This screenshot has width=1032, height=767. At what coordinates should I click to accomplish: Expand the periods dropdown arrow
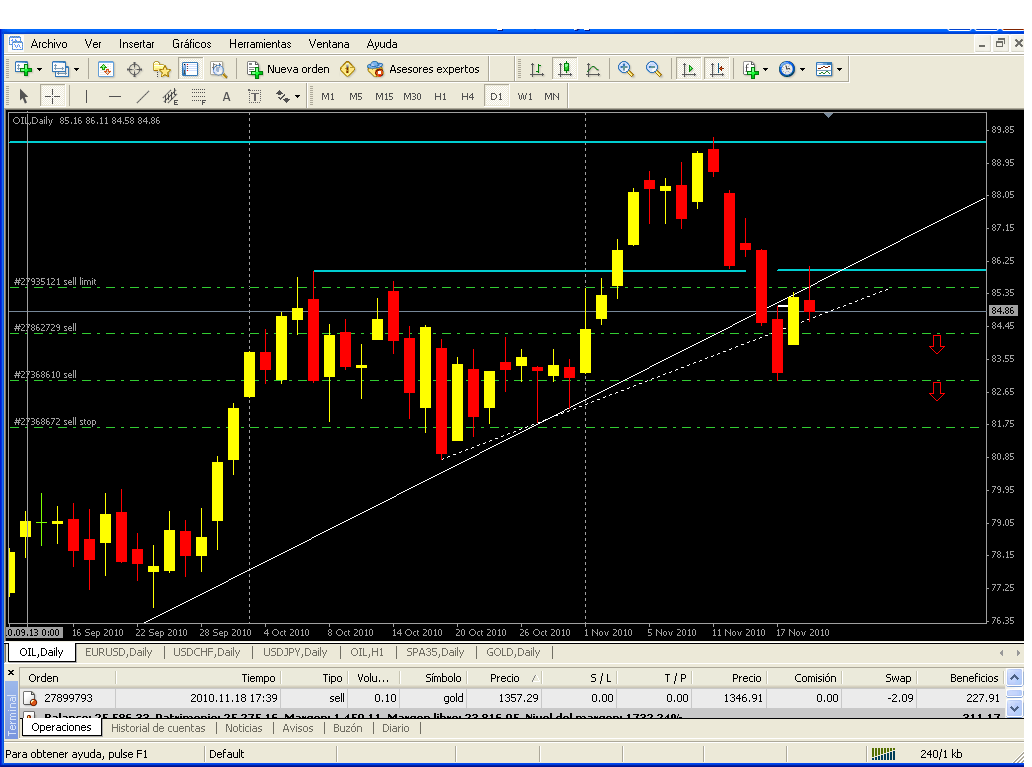[802, 69]
